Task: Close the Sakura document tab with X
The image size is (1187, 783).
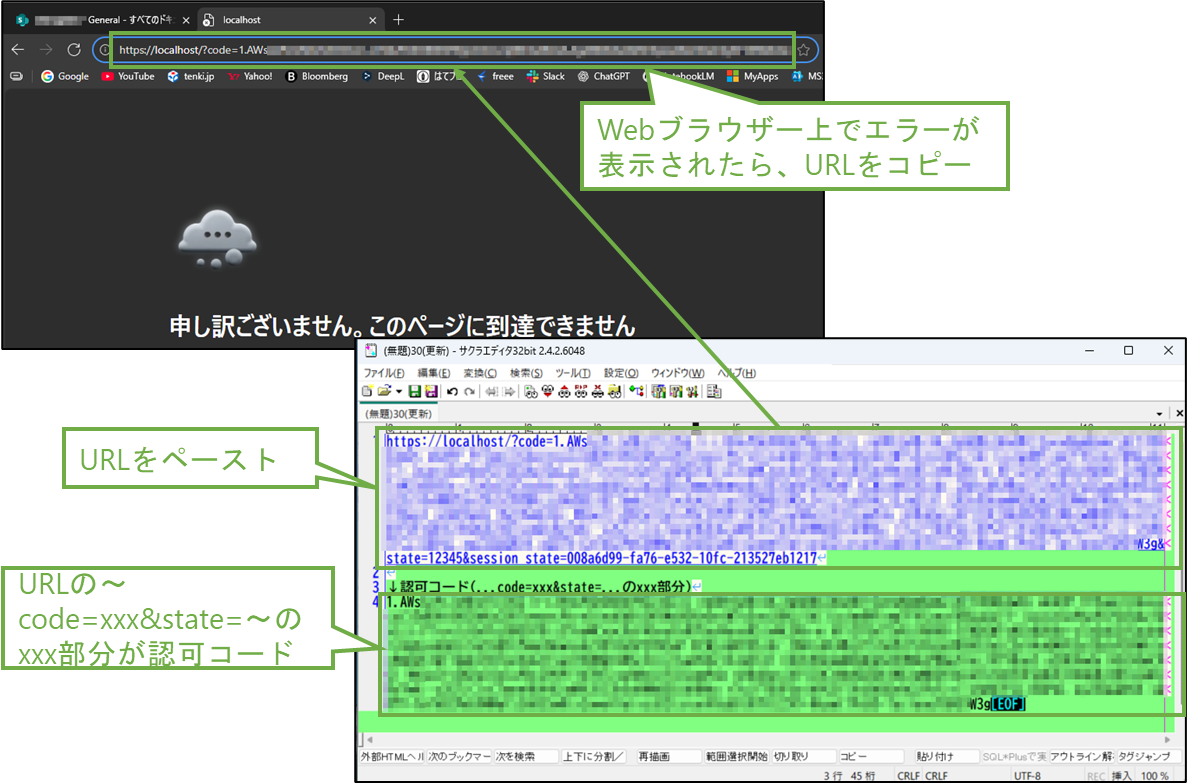Action: pos(1179,413)
